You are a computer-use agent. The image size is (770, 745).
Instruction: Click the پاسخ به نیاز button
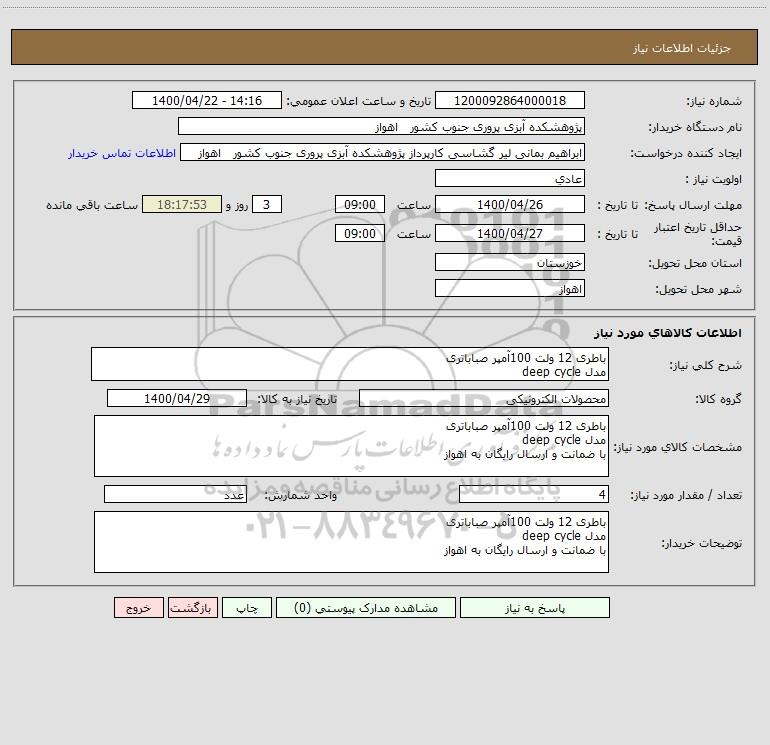click(534, 607)
